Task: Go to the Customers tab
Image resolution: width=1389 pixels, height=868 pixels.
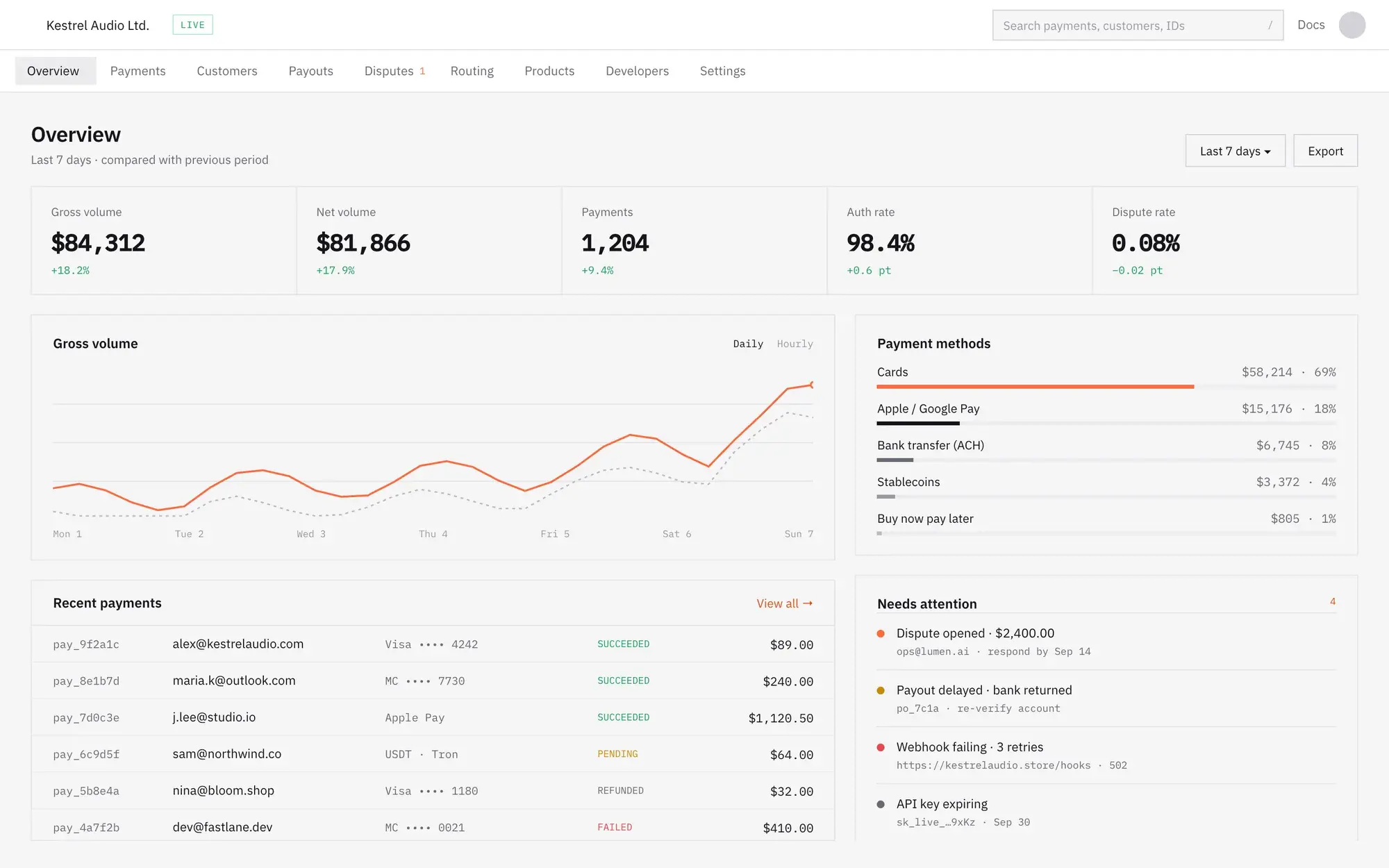Action: (227, 71)
